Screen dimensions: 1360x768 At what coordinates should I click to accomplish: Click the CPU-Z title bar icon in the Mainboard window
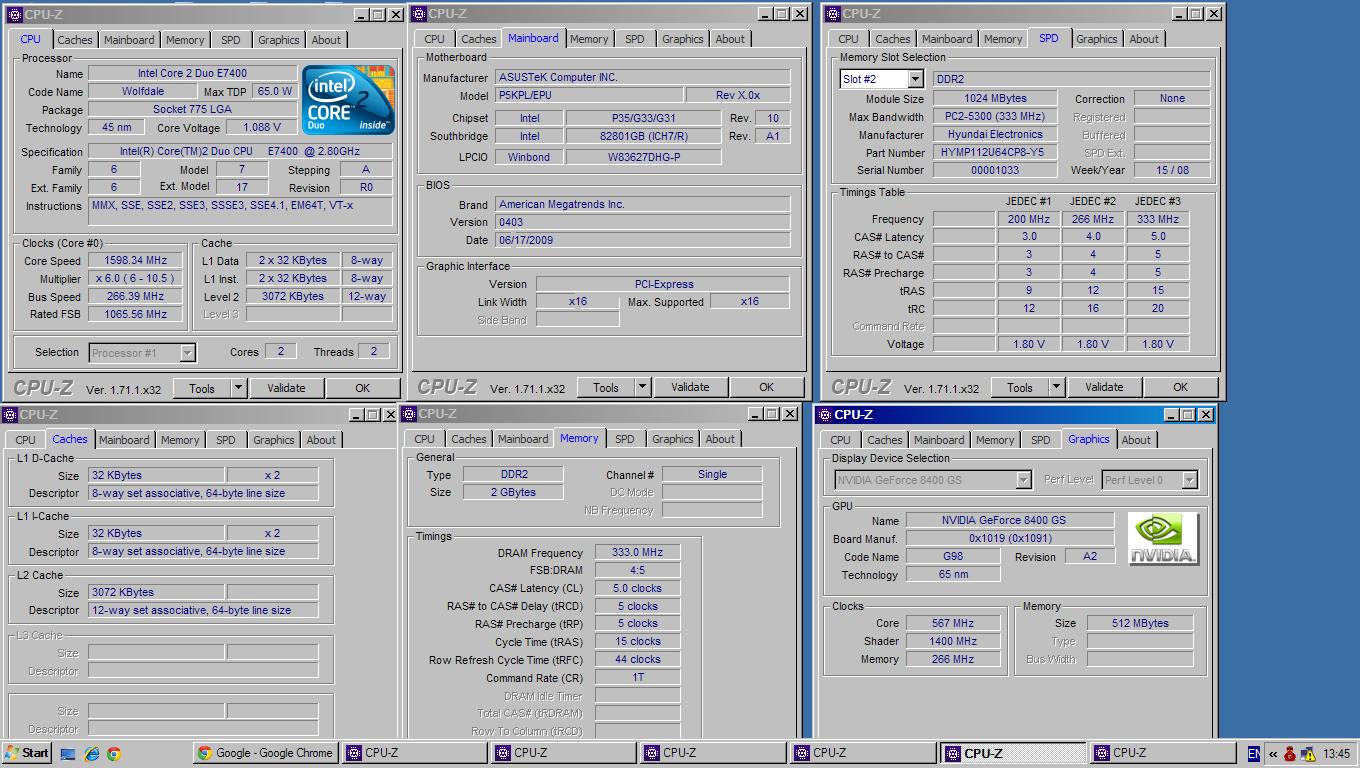420,14
